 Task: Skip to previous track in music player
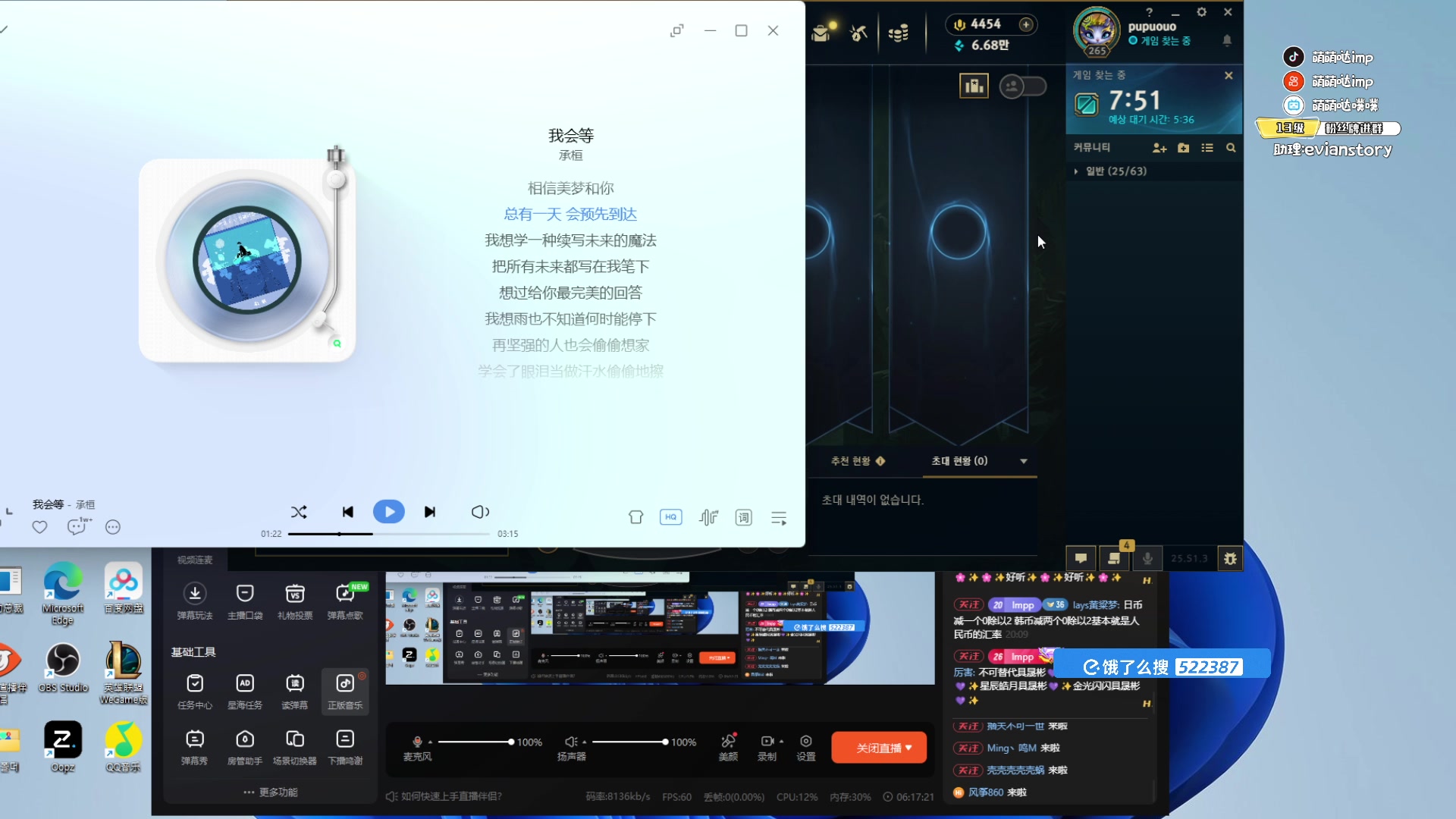pos(347,512)
